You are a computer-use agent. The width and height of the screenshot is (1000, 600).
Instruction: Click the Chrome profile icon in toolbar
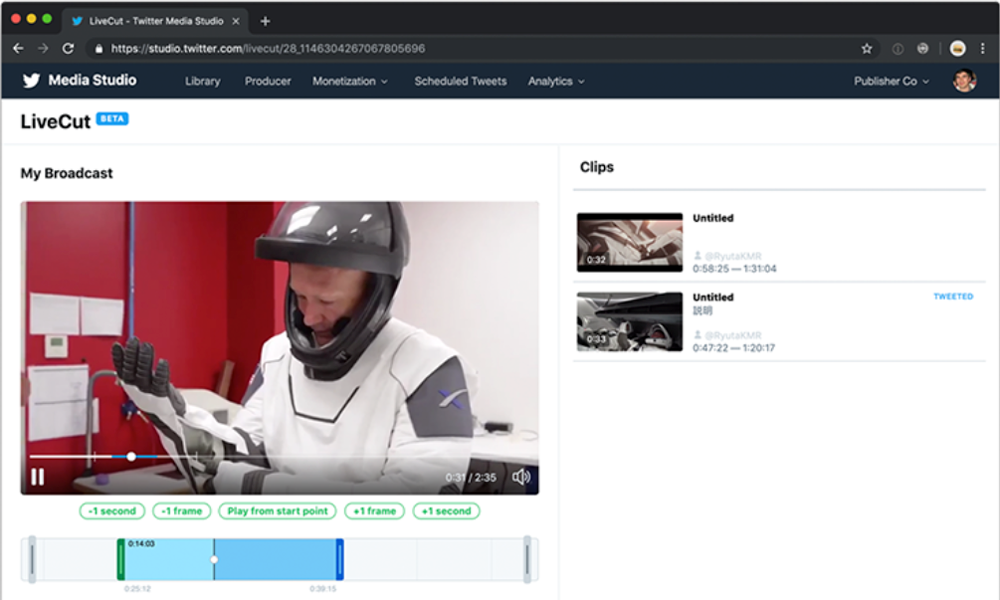point(957,48)
